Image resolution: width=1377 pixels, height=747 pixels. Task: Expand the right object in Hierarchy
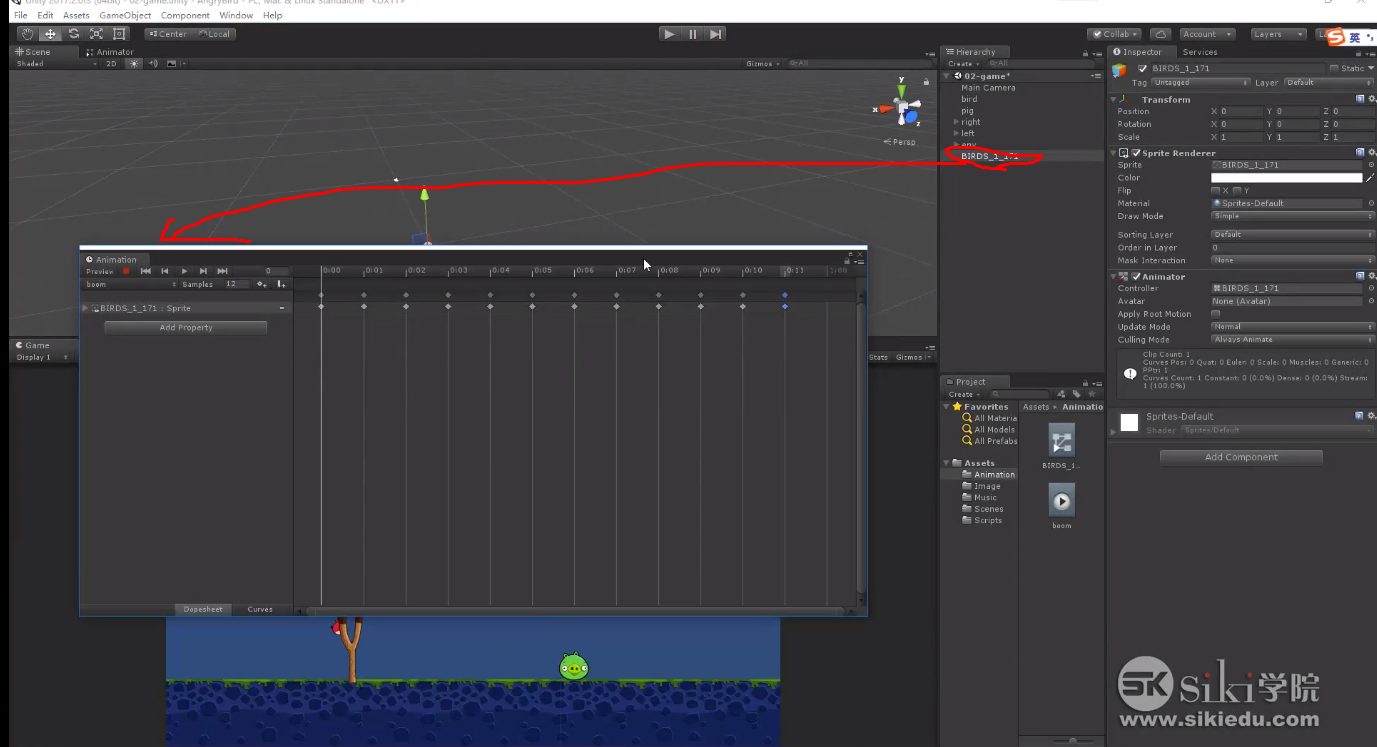(x=957, y=122)
